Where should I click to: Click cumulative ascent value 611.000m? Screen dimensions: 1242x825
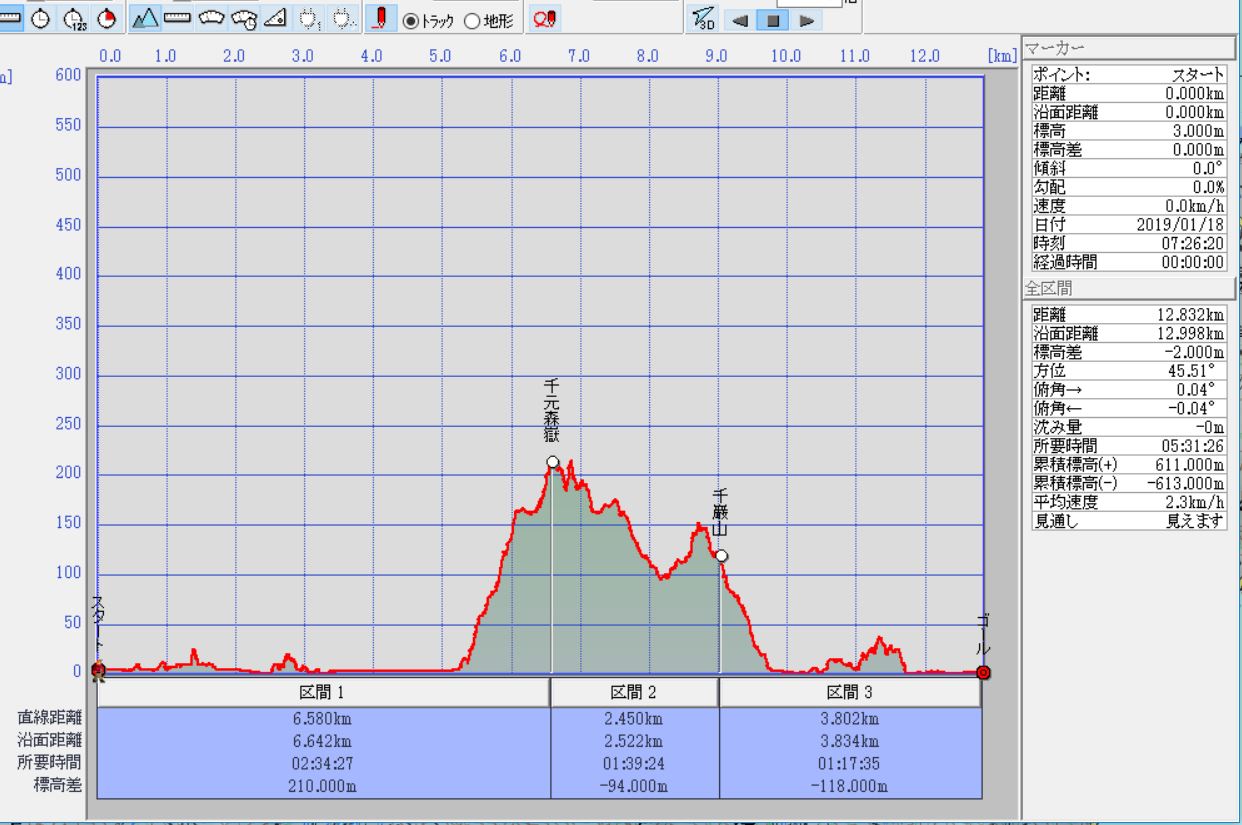pos(1191,464)
